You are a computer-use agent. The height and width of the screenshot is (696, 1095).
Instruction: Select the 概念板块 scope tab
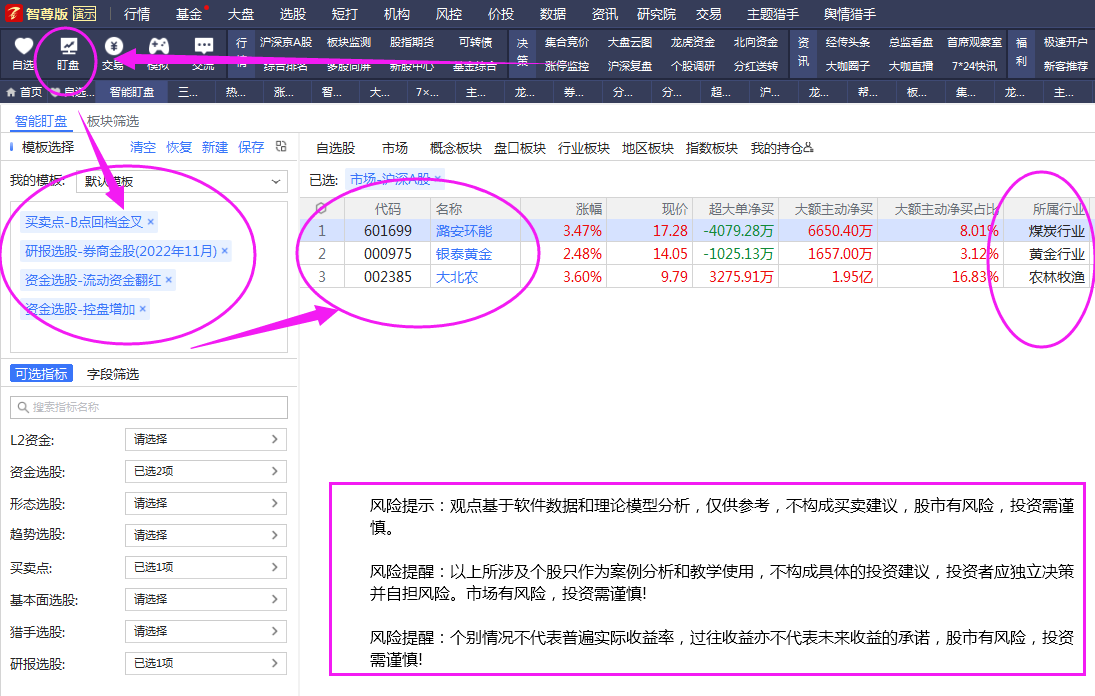pyautogui.click(x=456, y=148)
